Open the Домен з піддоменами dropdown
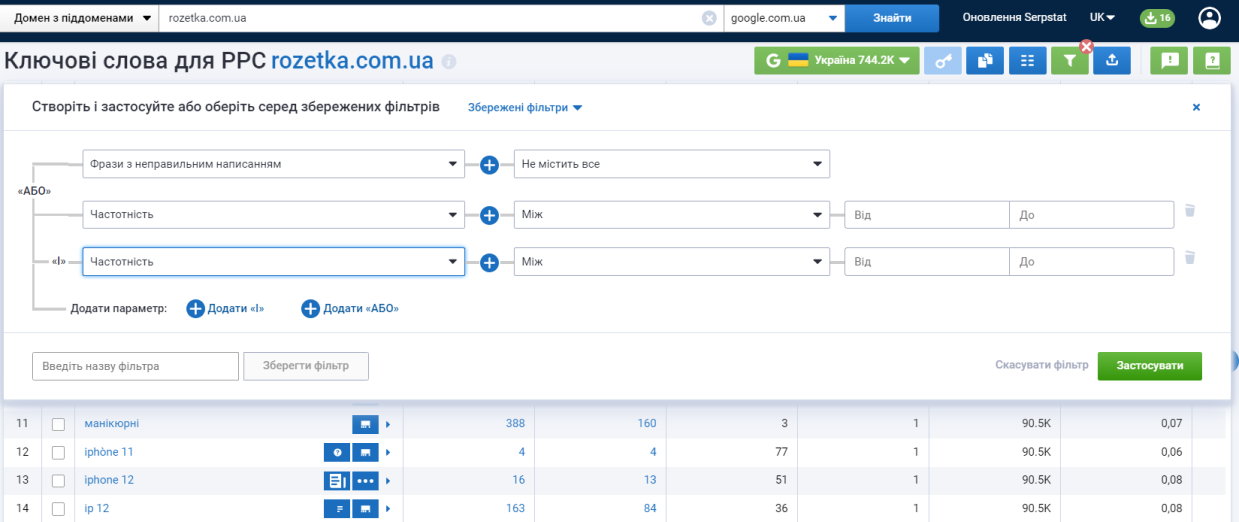 [81, 18]
